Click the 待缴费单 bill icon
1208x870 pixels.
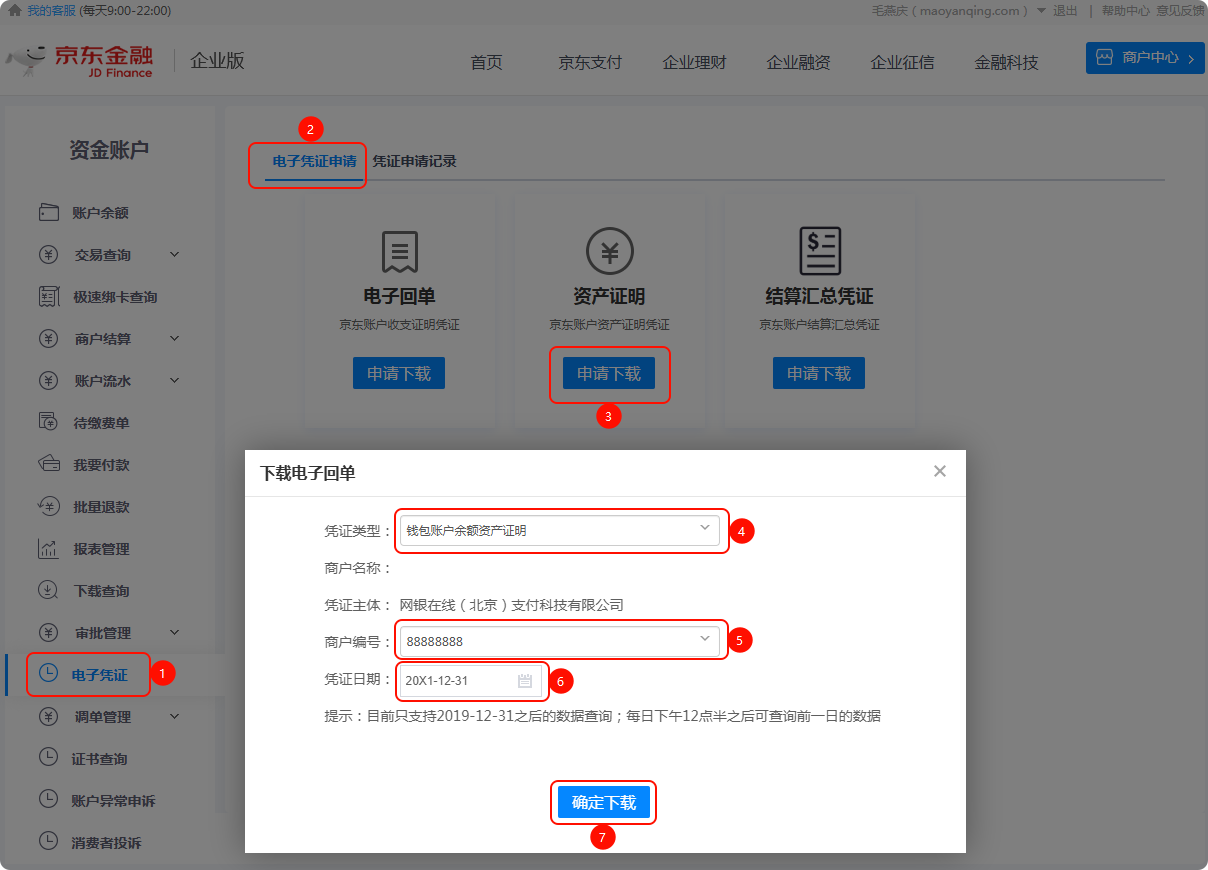48,423
